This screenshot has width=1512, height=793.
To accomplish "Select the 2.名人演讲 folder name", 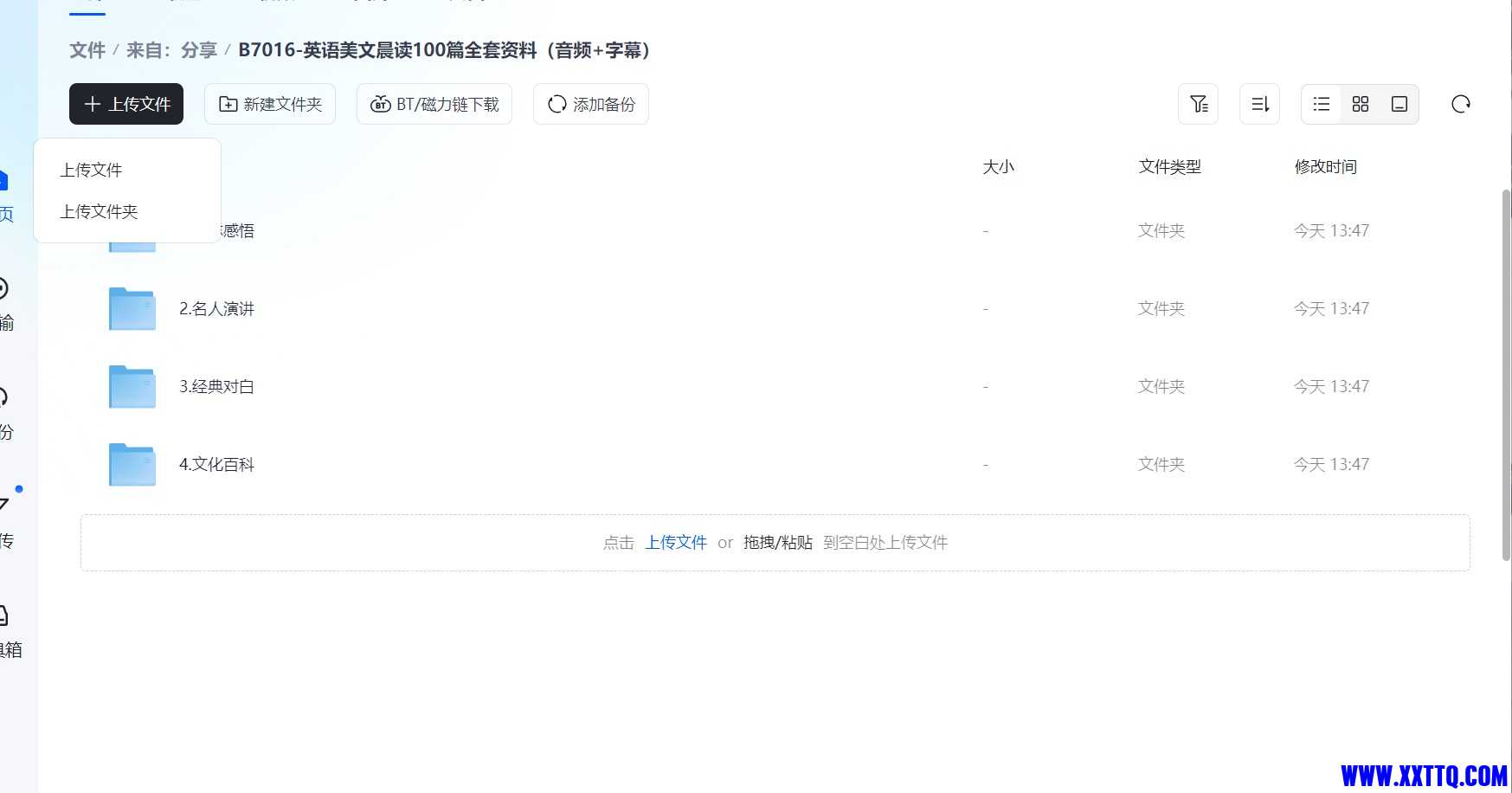I will tap(216, 308).
